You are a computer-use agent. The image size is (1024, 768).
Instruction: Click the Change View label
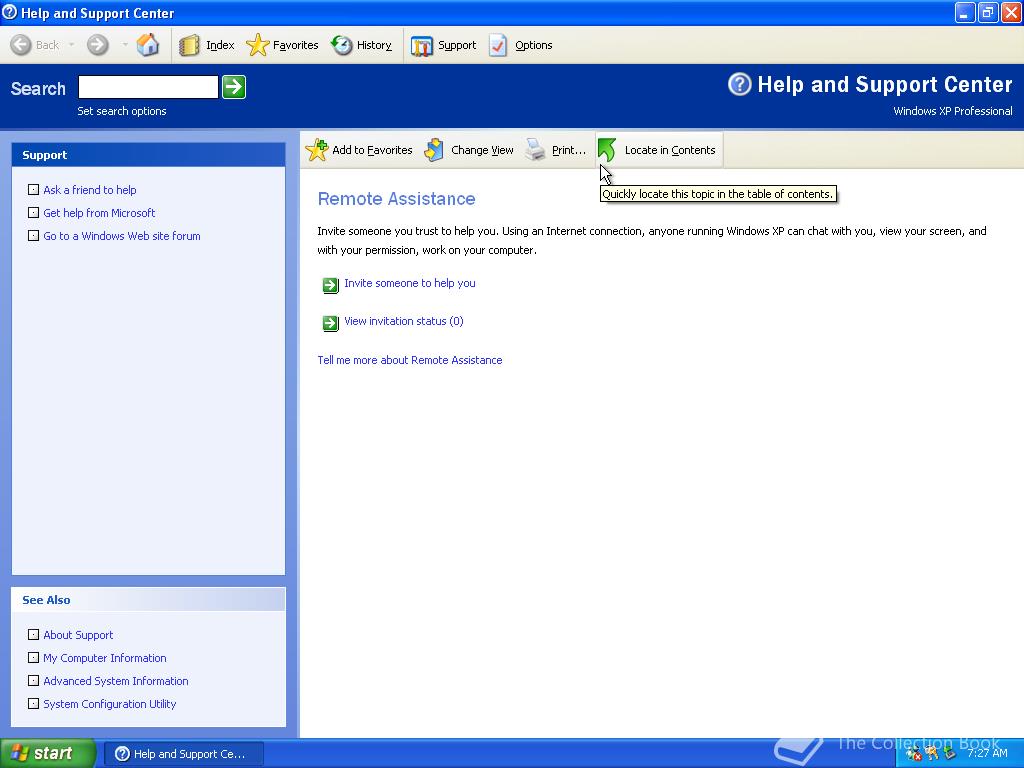click(x=482, y=150)
